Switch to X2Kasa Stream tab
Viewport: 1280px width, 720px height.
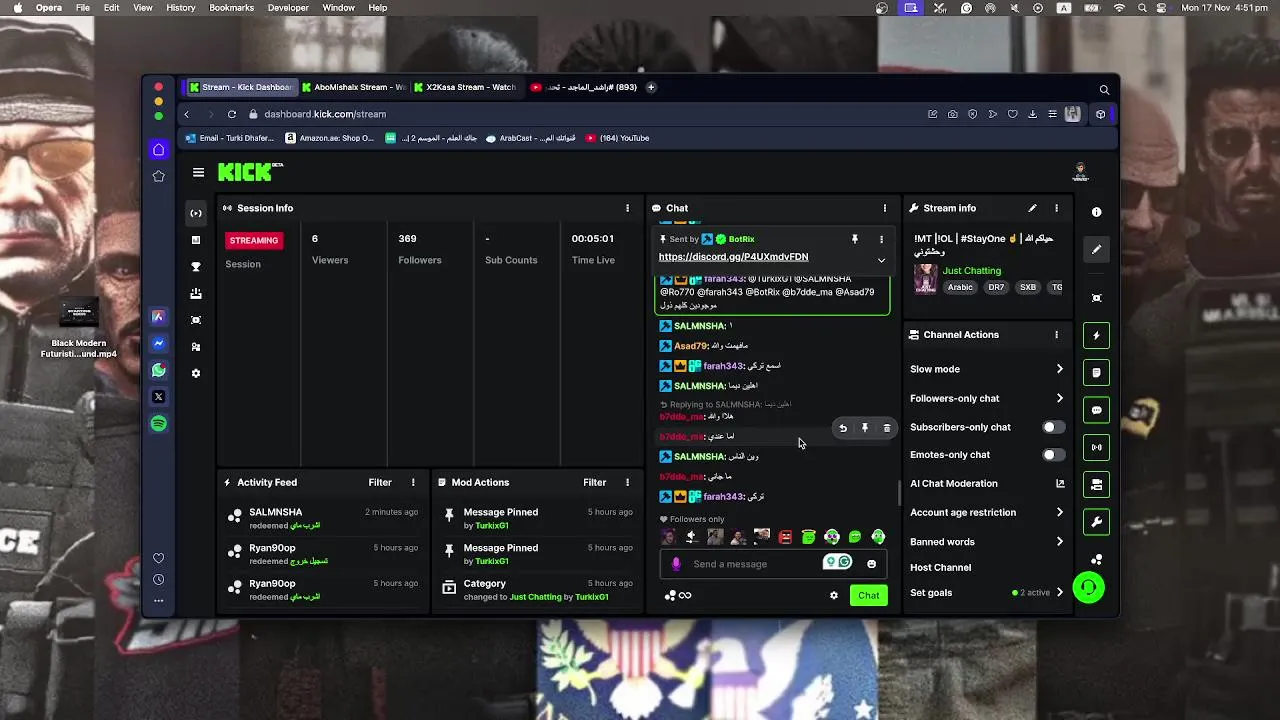coord(465,87)
